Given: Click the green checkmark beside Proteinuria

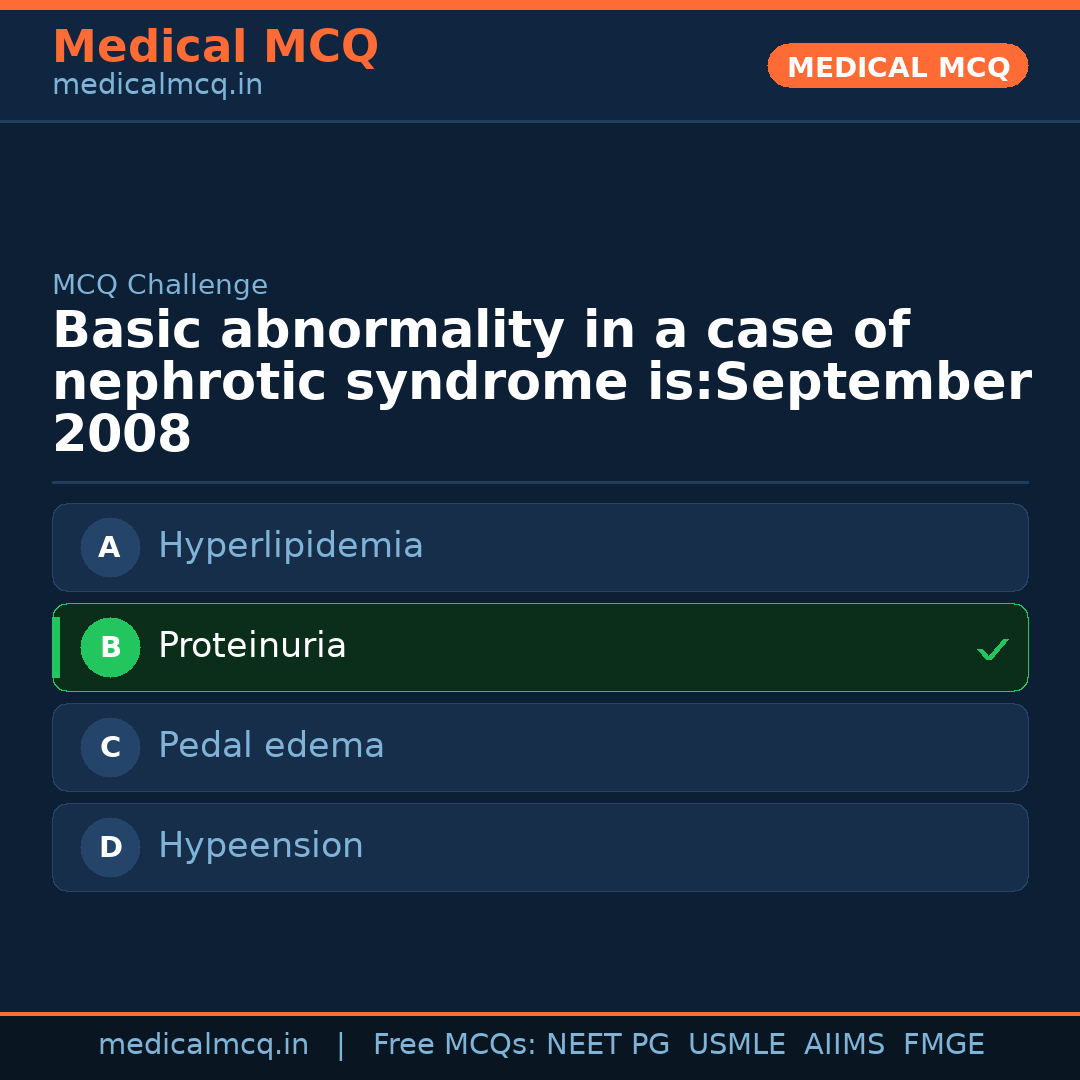Looking at the screenshot, I should [992, 649].
